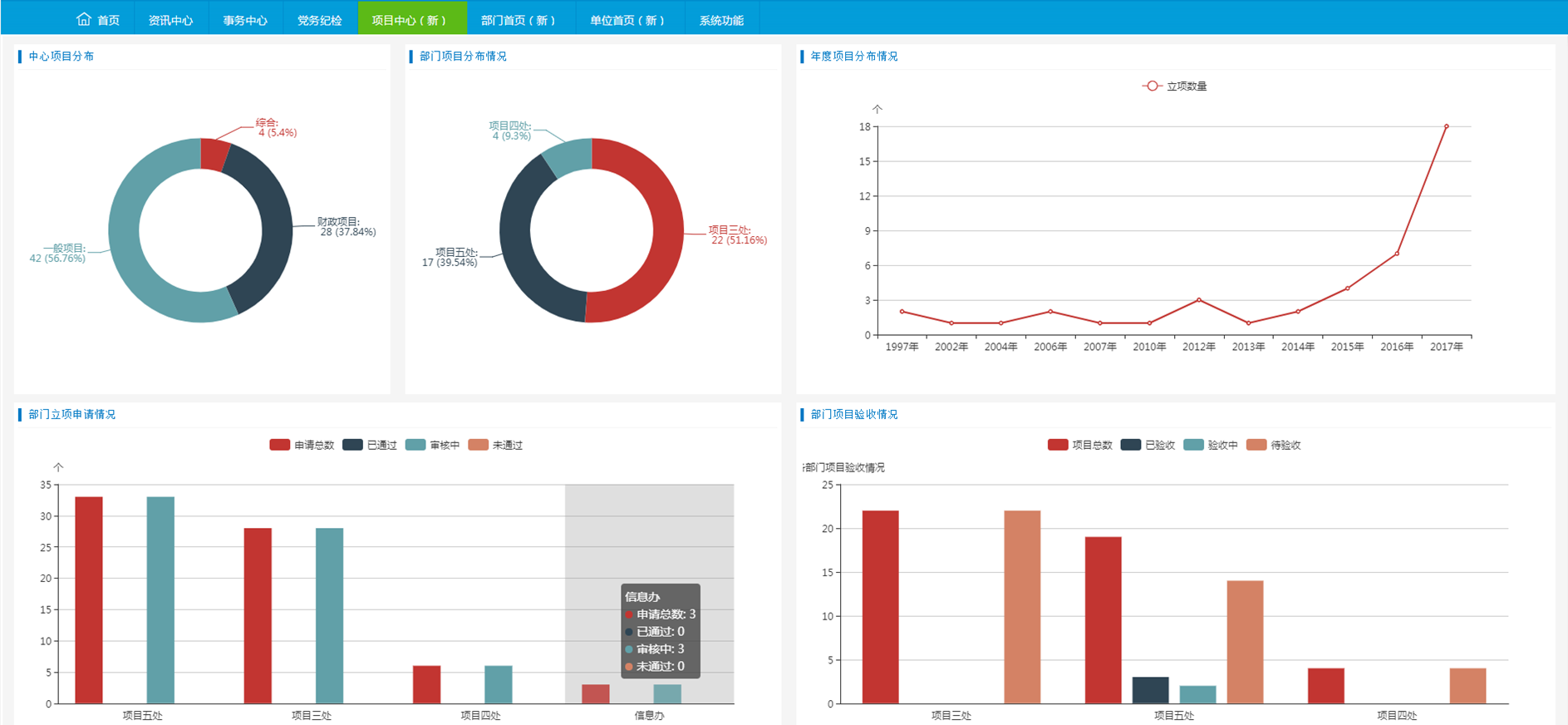The height and width of the screenshot is (725, 1568).
Task: Click the 4 (9.3%) label for 项目四处
Action: [x=512, y=136]
